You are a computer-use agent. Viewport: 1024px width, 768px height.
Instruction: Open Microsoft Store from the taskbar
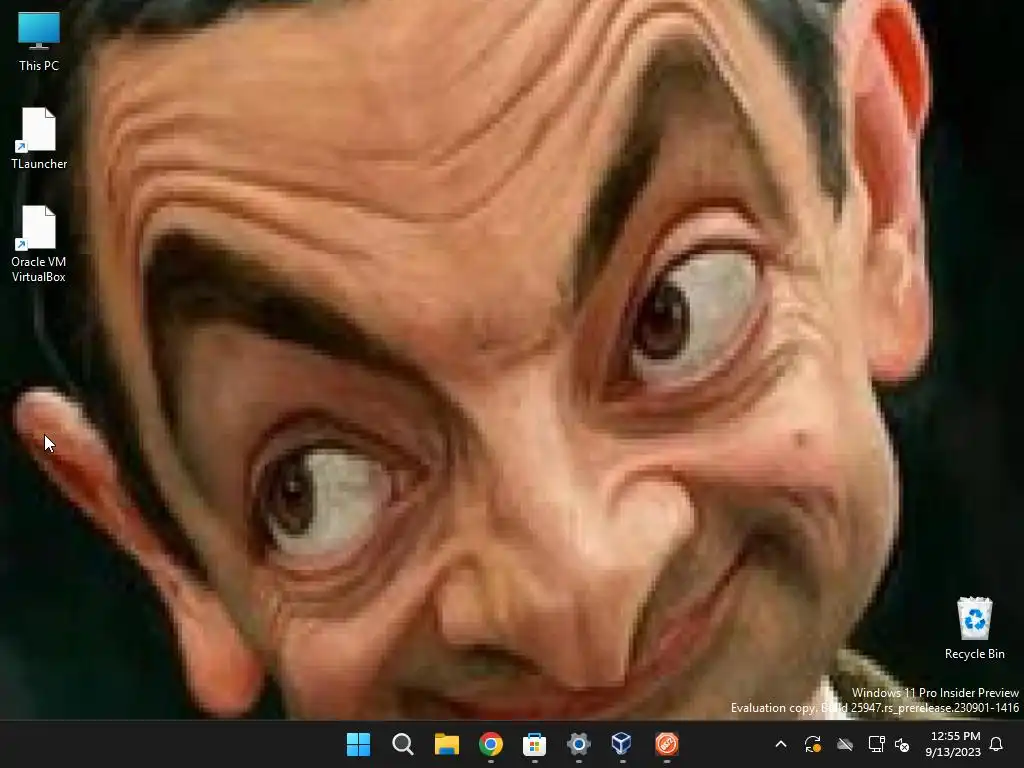click(x=534, y=744)
